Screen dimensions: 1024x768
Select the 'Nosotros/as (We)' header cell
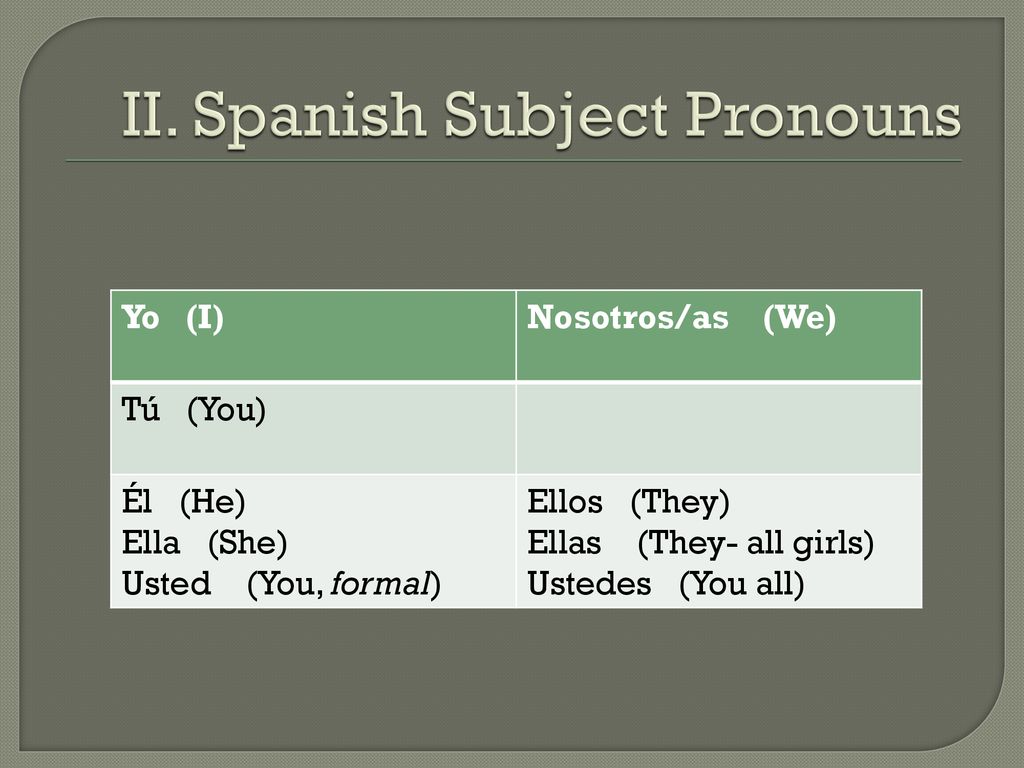tap(719, 336)
